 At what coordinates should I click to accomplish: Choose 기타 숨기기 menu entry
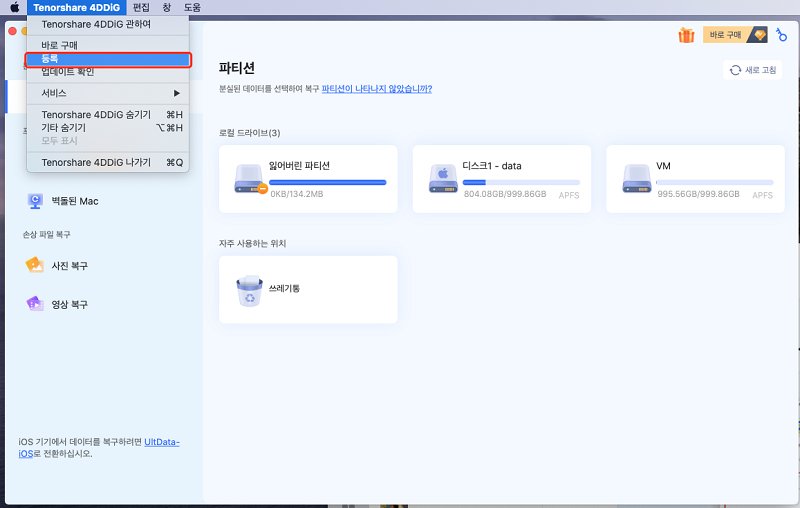pos(108,128)
